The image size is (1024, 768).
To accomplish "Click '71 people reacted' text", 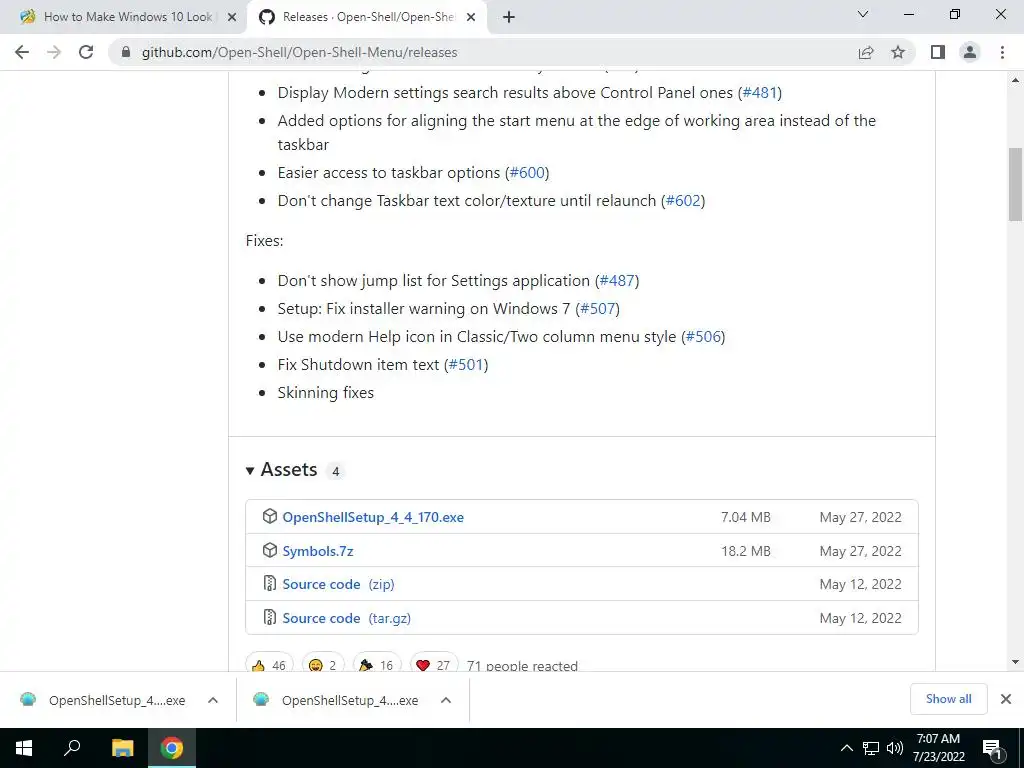I will (x=522, y=665).
